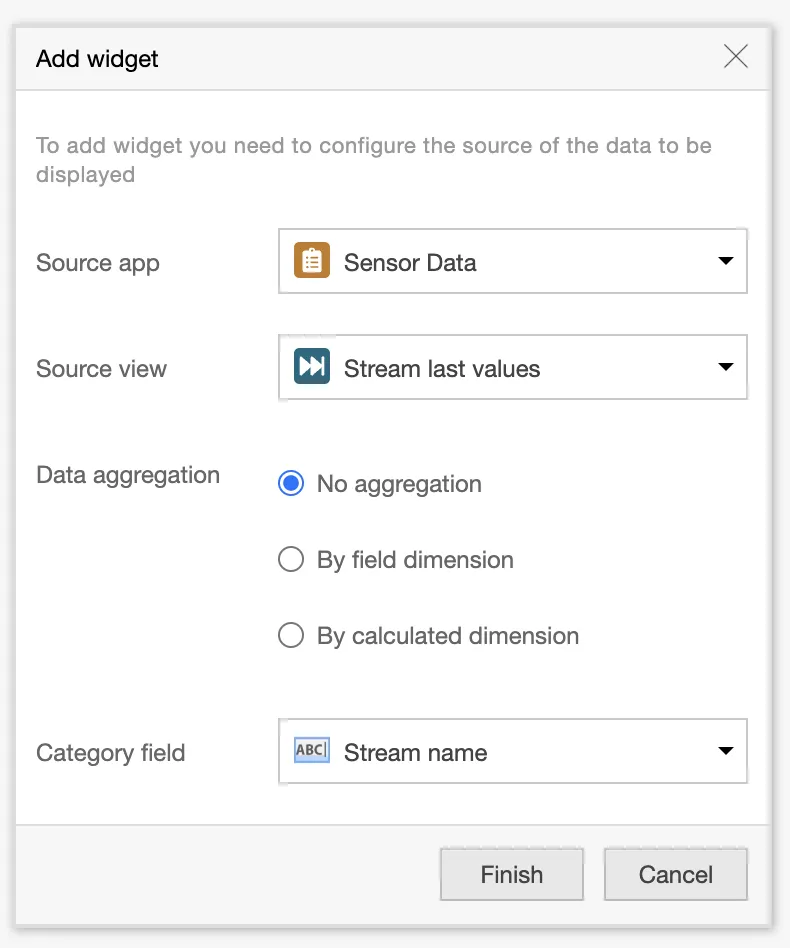Viewport: 790px width, 948px height.
Task: Click the Sensor Data text in Source app
Action: [410, 263]
